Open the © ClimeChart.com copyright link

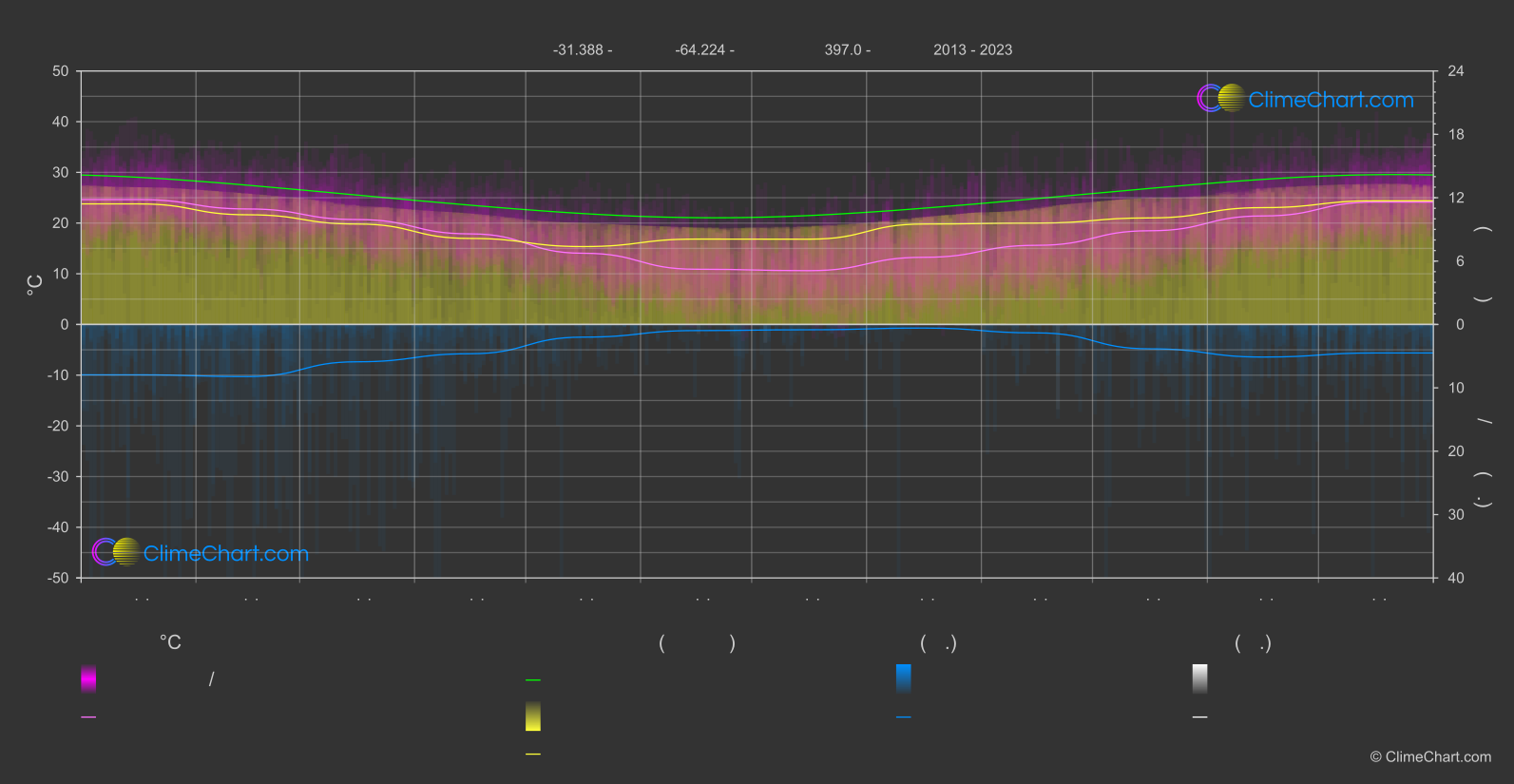[1430, 757]
